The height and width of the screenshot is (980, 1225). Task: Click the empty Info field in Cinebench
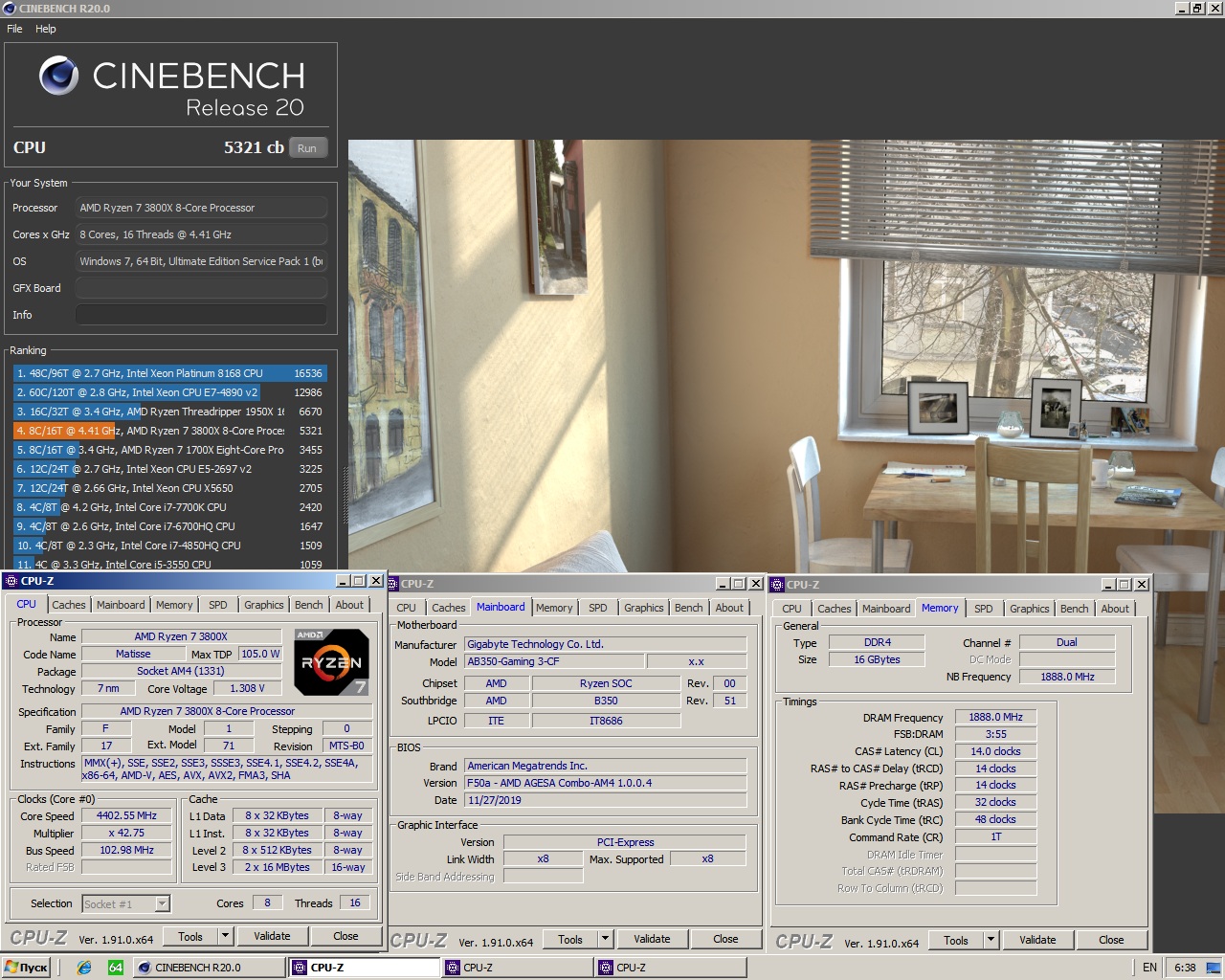point(201,315)
